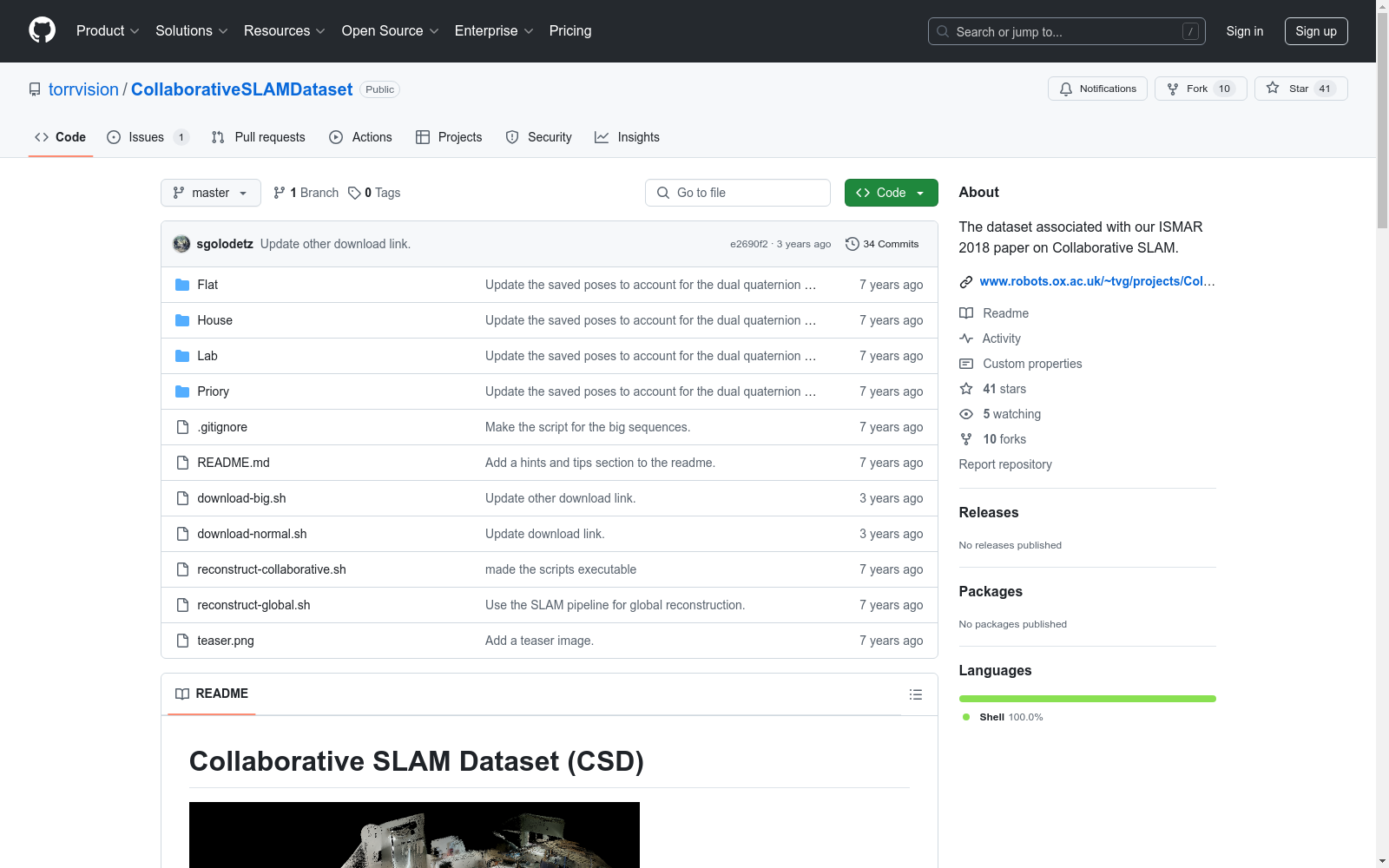Switch to the Security tab
The image size is (1389, 868).
[539, 137]
